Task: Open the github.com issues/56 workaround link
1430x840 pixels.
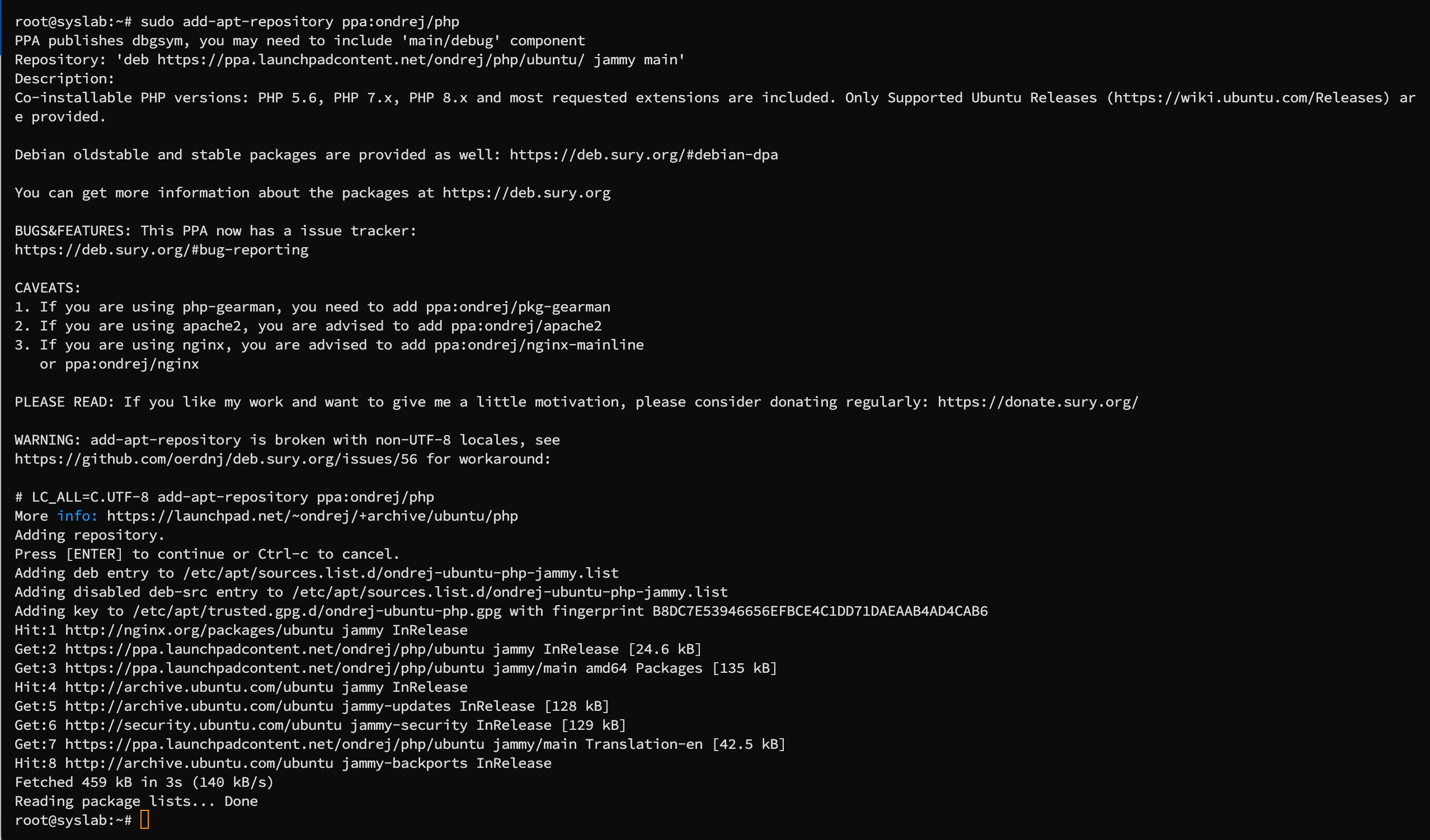Action: tap(216, 459)
